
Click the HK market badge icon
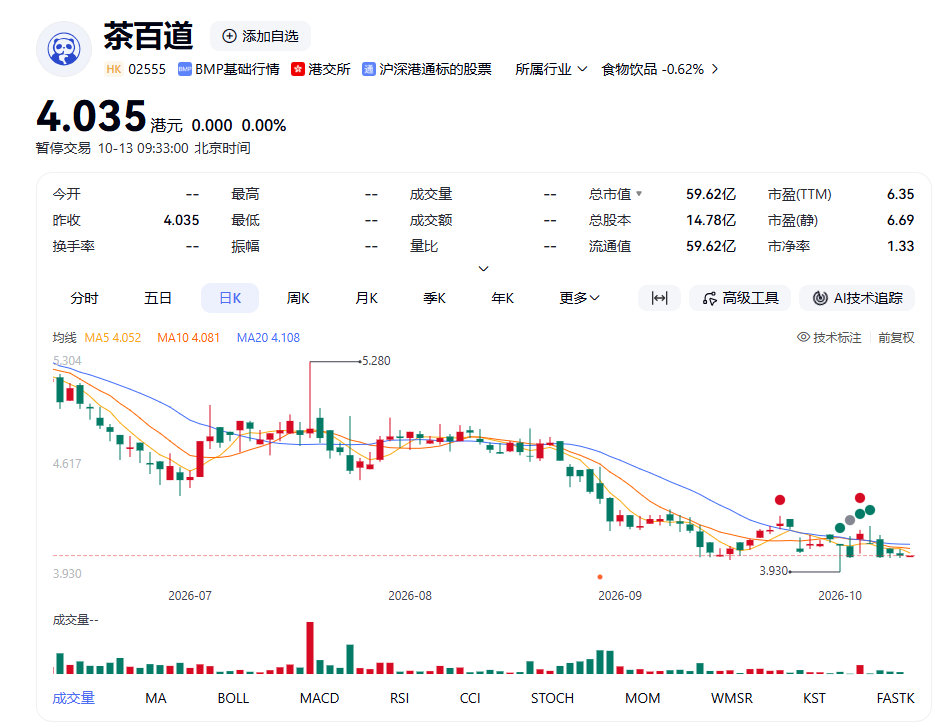pyautogui.click(x=113, y=69)
